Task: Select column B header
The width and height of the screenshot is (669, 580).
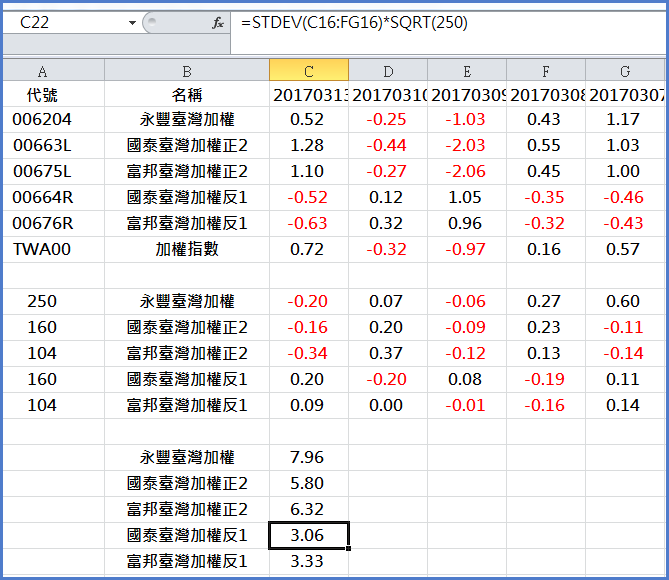Action: [x=187, y=70]
